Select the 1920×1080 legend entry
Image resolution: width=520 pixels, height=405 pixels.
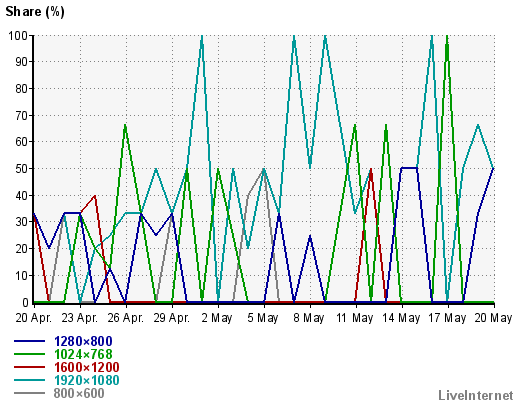pos(86,380)
